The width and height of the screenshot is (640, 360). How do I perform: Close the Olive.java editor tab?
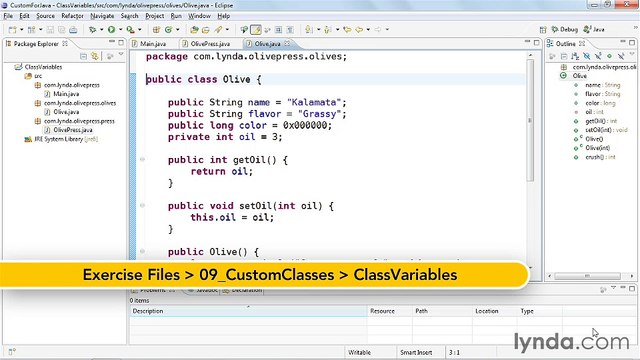click(x=287, y=43)
